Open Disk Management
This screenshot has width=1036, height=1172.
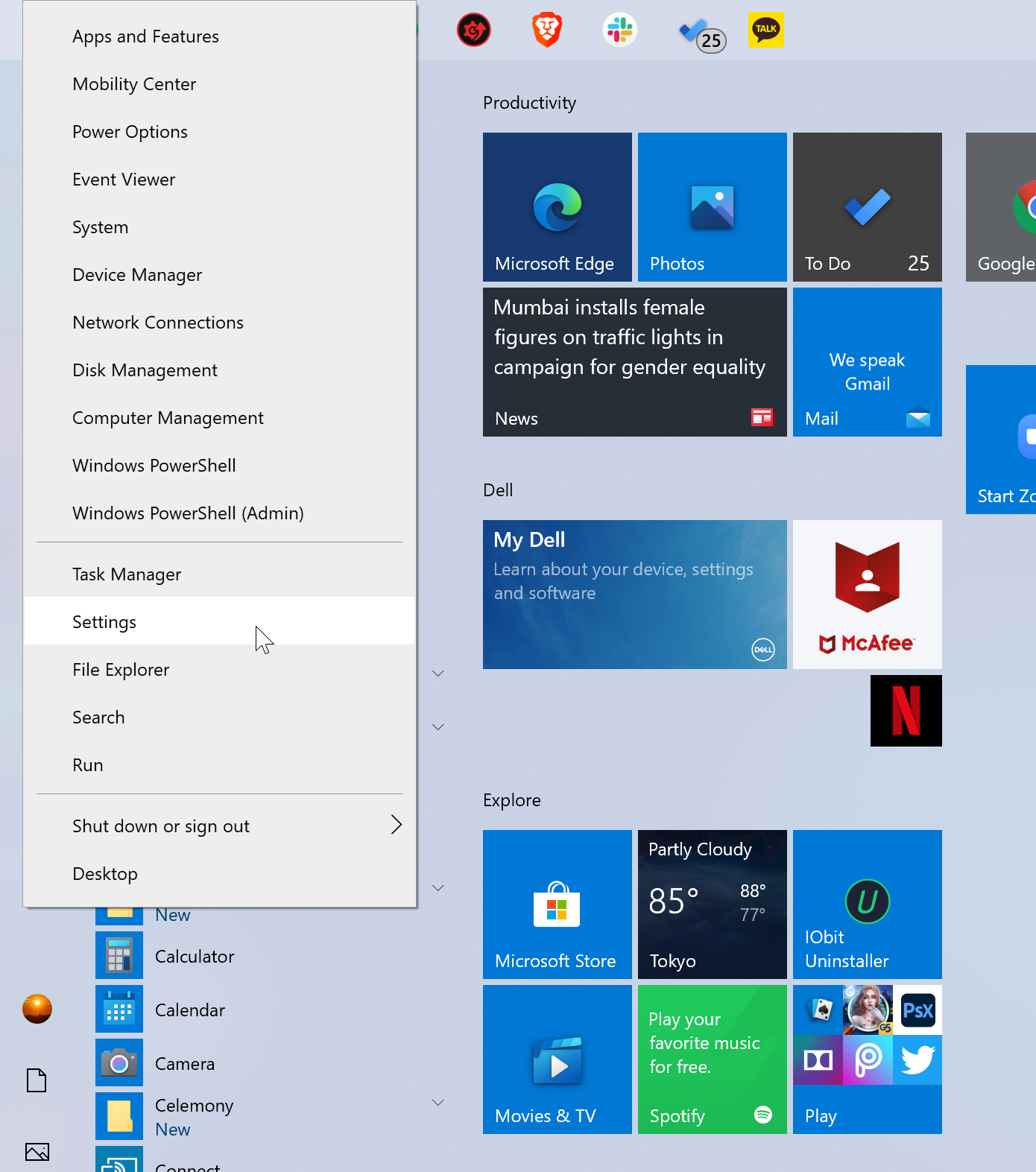click(219, 370)
